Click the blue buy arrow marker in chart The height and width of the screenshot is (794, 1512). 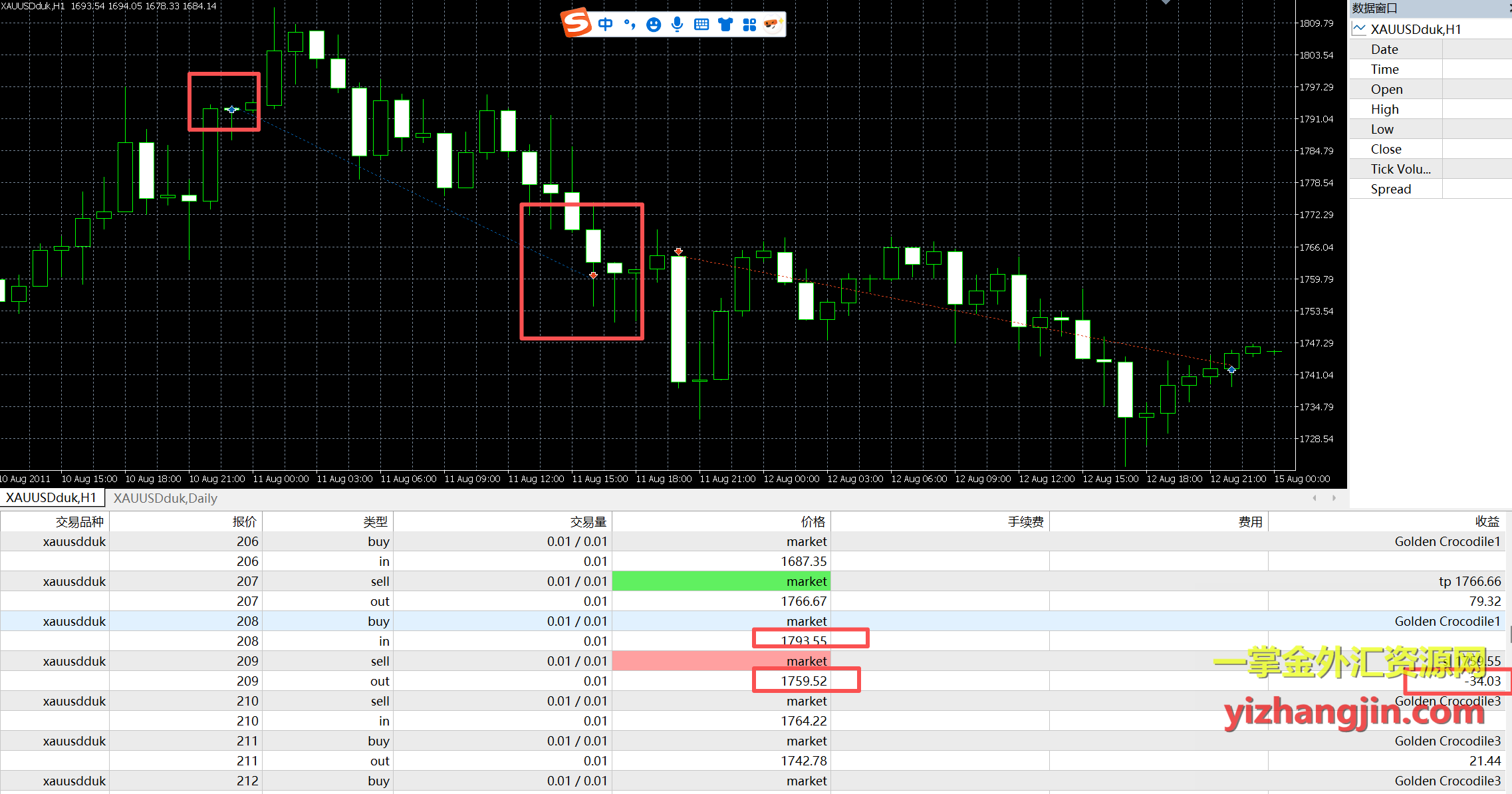pyautogui.click(x=231, y=110)
